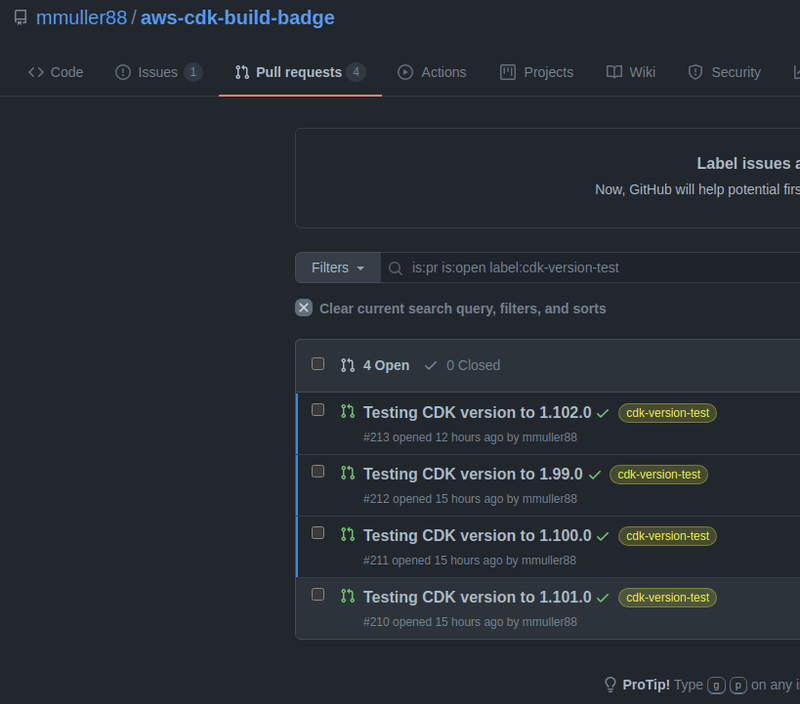
Task: Select the Pull requests tab
Action: click(300, 72)
